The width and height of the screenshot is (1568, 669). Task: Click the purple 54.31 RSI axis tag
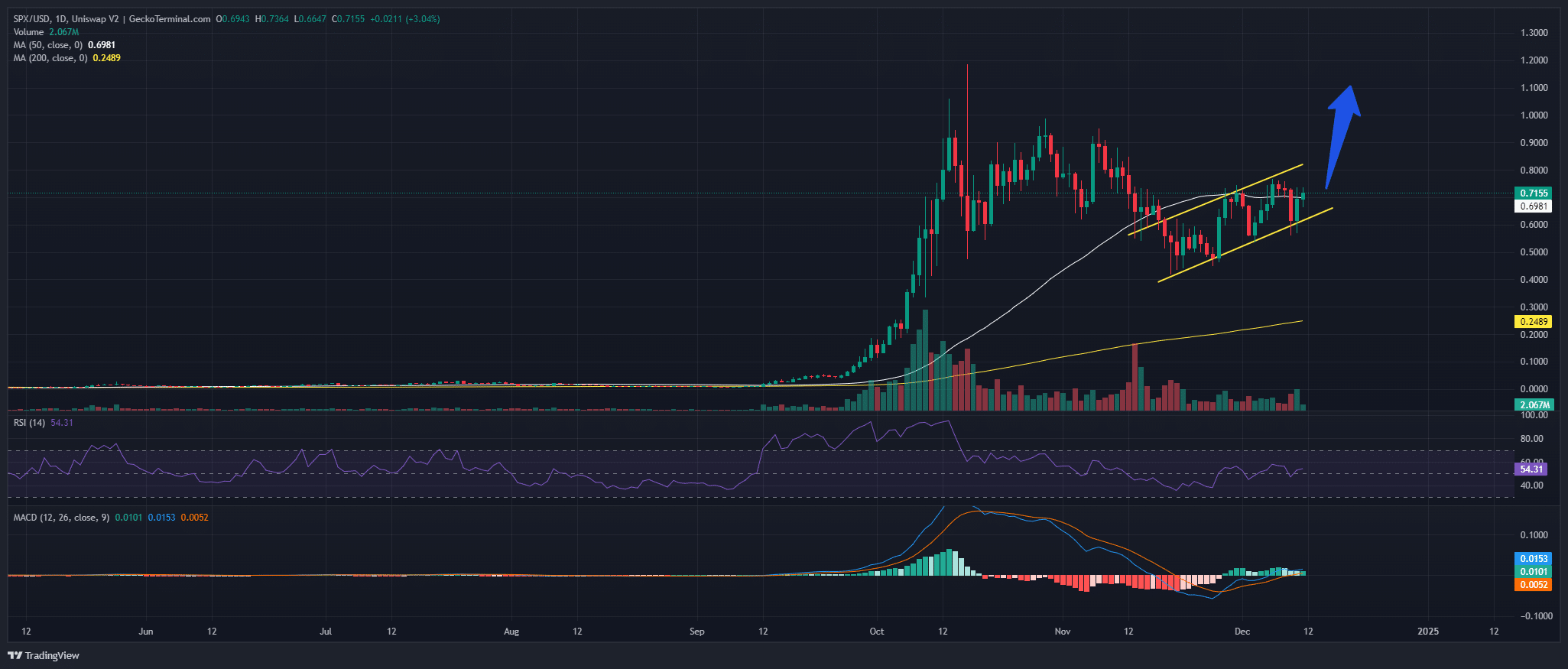point(1532,469)
